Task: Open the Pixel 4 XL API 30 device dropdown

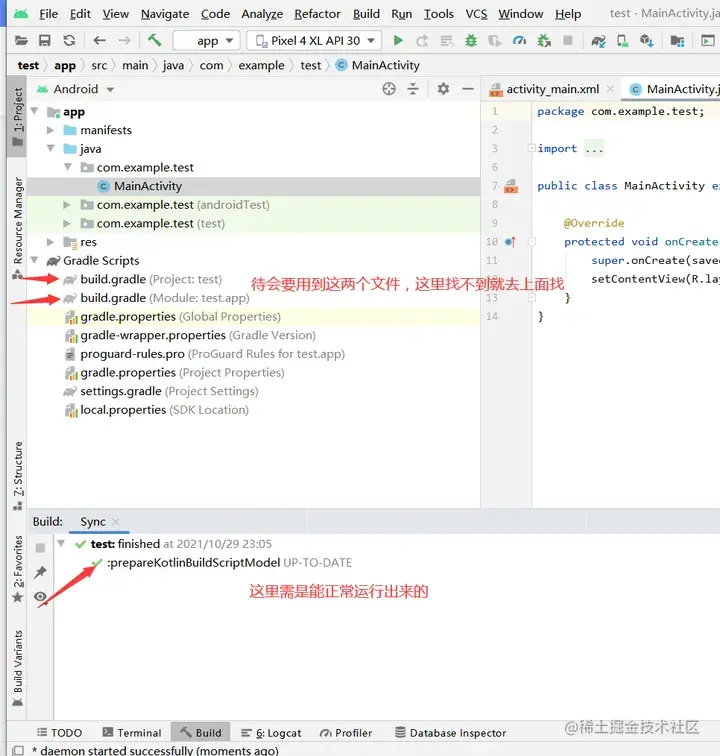Action: click(x=314, y=40)
